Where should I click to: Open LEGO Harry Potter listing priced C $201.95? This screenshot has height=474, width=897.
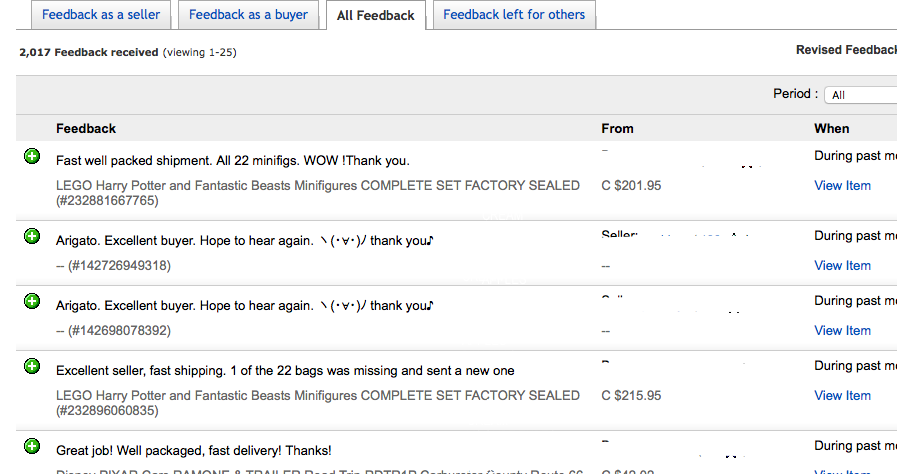tap(317, 185)
